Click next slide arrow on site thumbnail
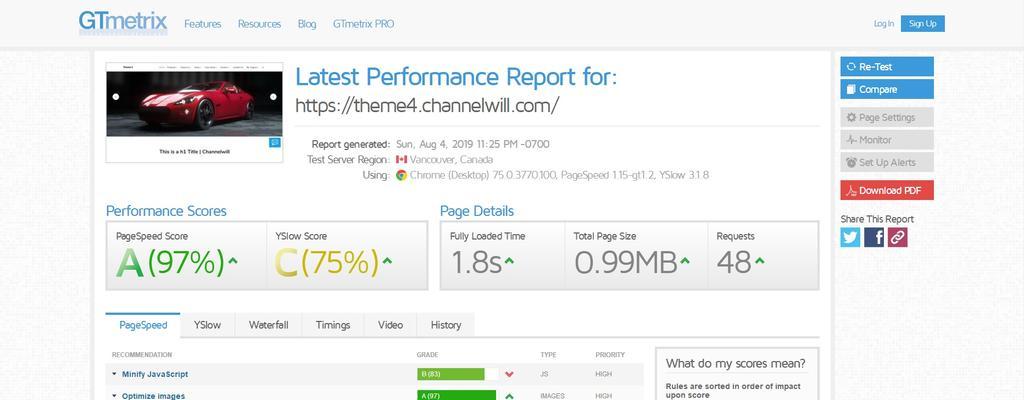The image size is (1024, 400). tap(274, 97)
